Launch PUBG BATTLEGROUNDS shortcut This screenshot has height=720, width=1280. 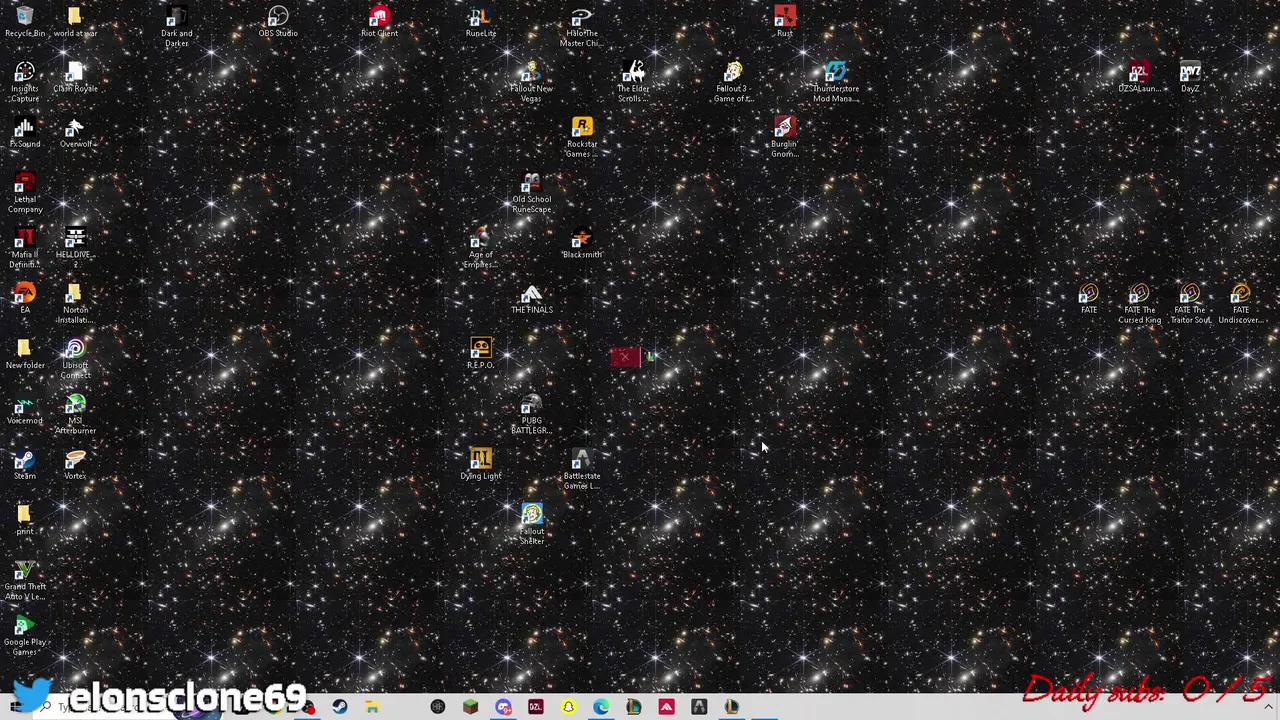(531, 413)
